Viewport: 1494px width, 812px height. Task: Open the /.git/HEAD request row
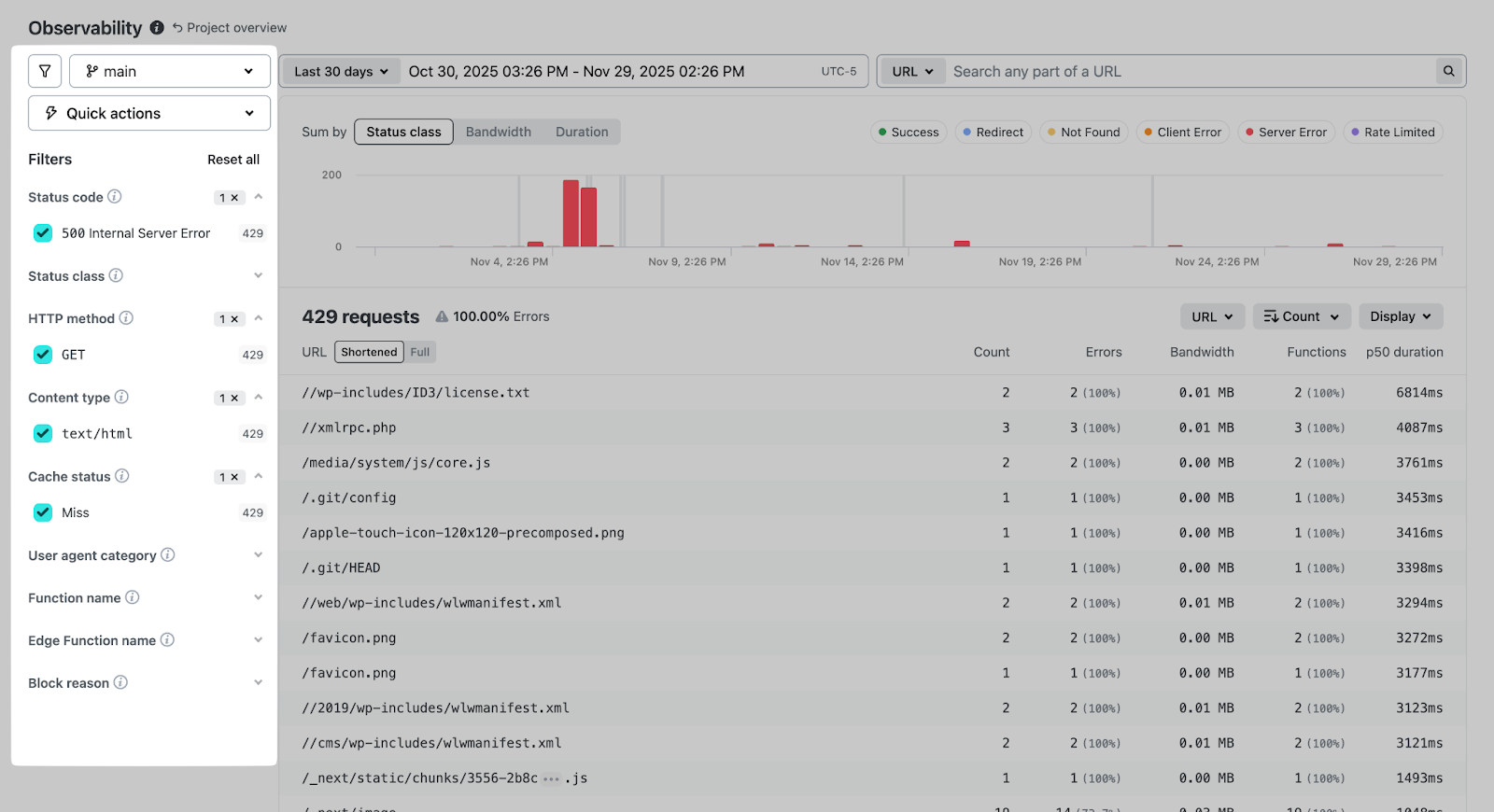[872, 567]
